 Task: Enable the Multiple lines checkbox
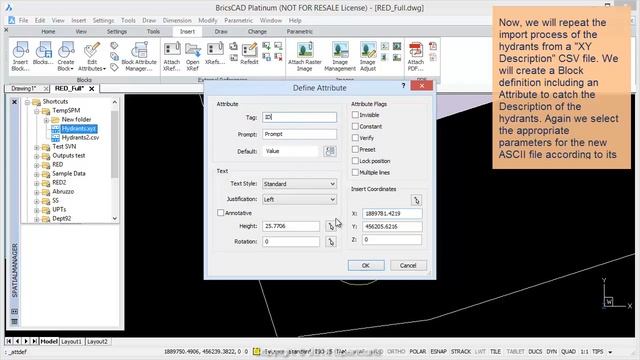tap(355, 172)
